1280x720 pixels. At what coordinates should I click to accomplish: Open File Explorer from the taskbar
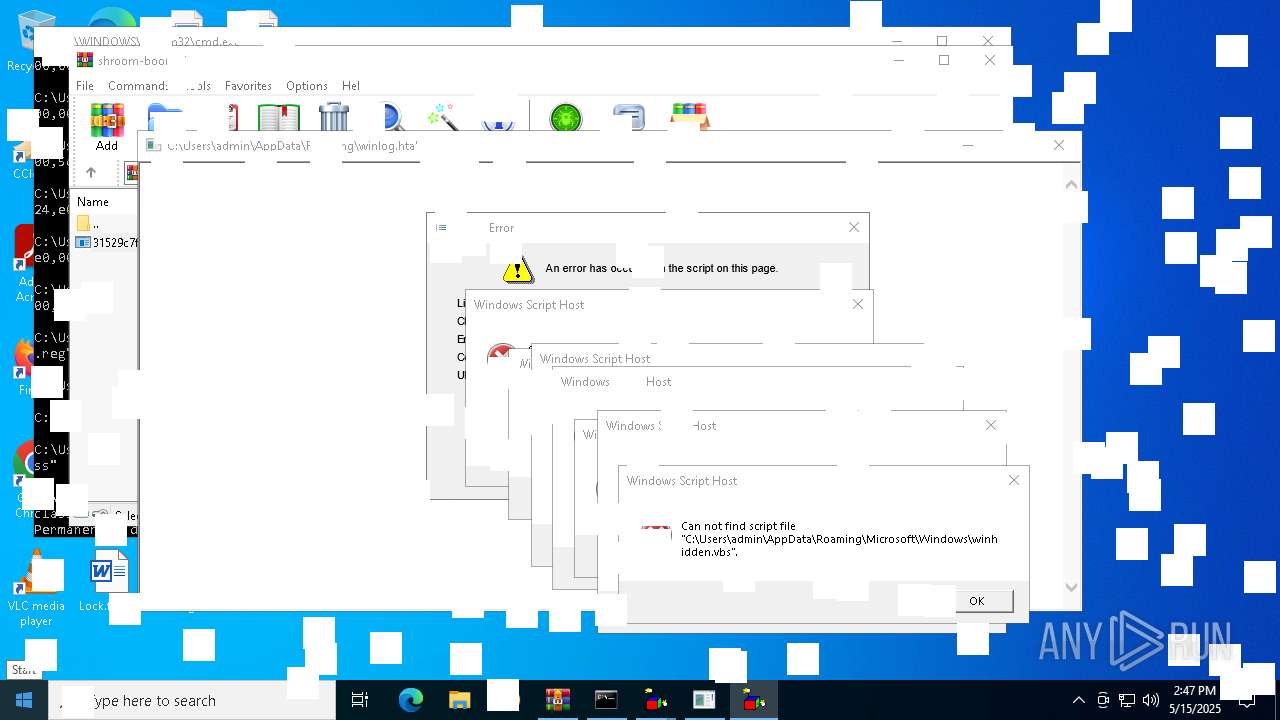[x=459, y=700]
